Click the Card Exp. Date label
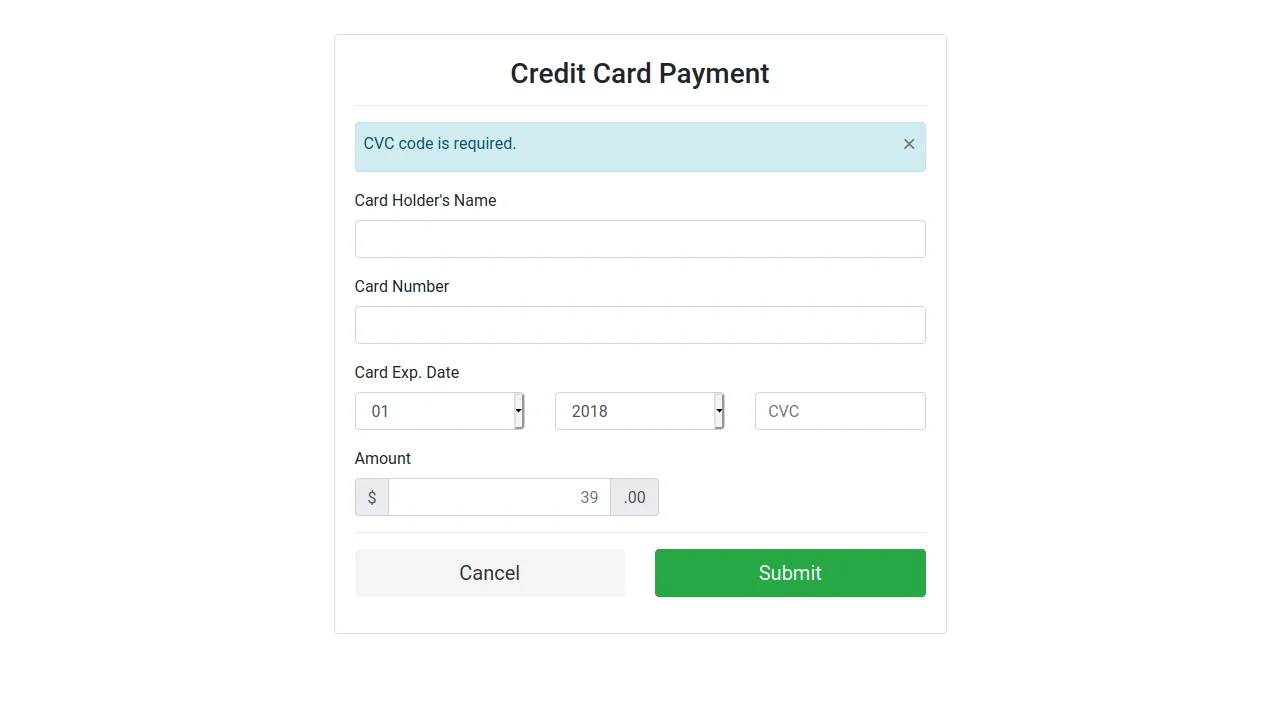The image size is (1280, 720). click(406, 372)
